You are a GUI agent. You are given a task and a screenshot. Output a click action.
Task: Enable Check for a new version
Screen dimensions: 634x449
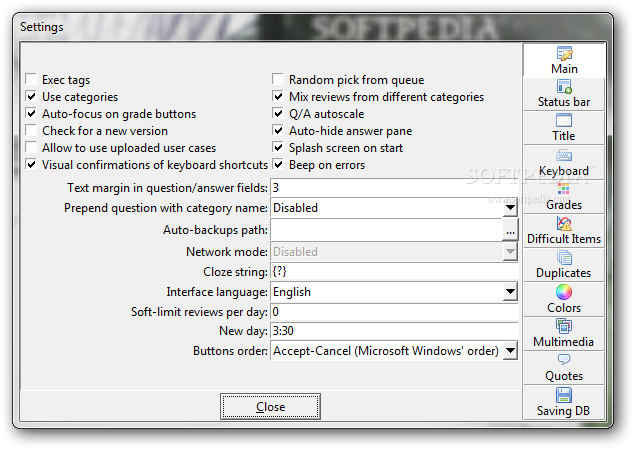[x=31, y=130]
